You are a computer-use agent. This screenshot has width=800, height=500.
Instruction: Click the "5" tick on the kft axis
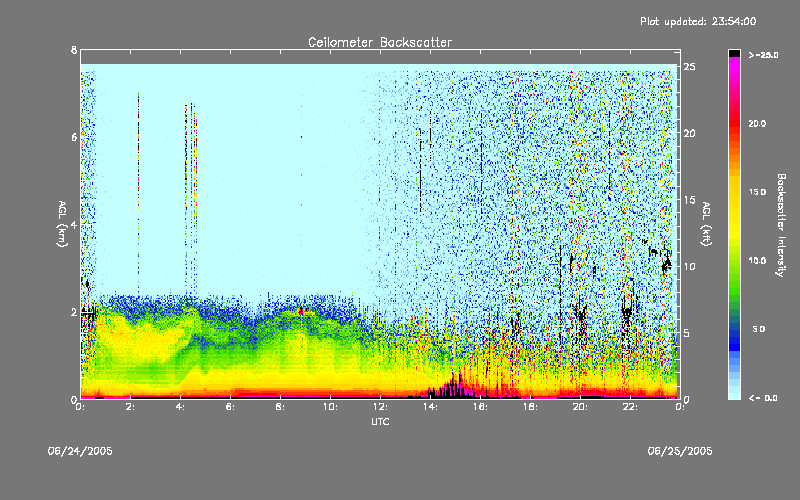click(x=687, y=333)
